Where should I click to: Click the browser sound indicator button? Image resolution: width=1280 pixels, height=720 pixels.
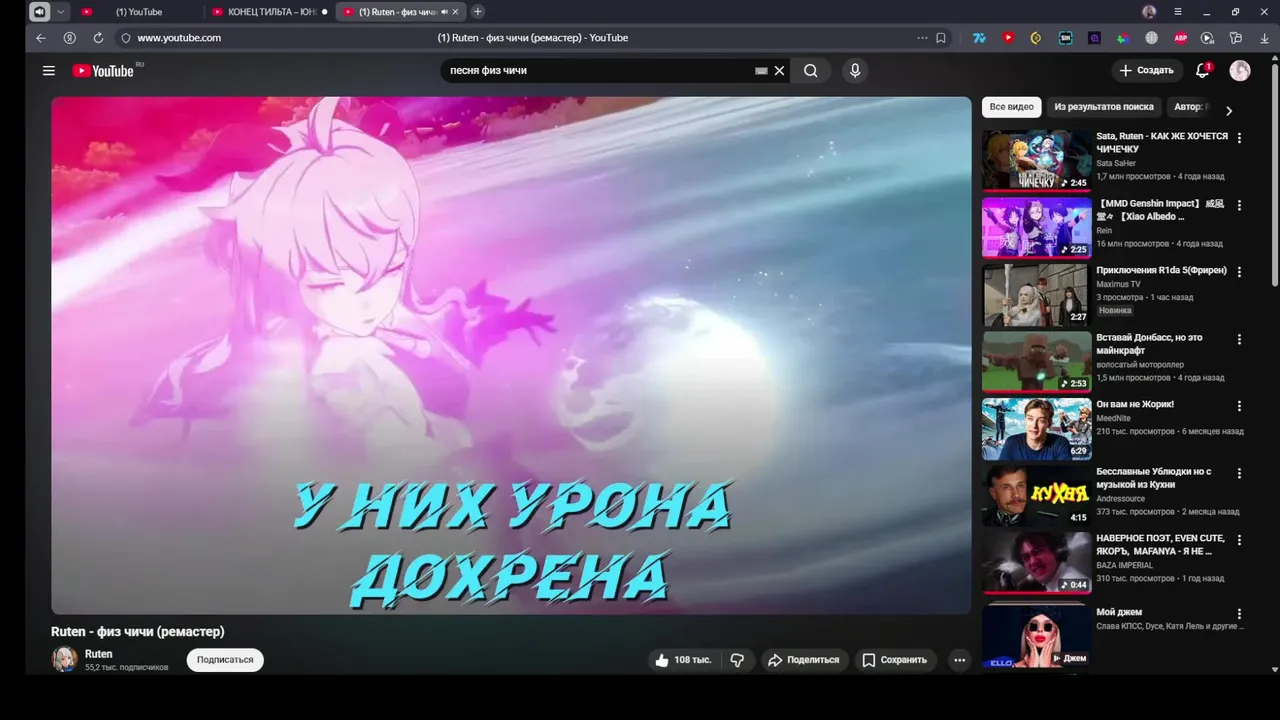pyautogui.click(x=39, y=12)
